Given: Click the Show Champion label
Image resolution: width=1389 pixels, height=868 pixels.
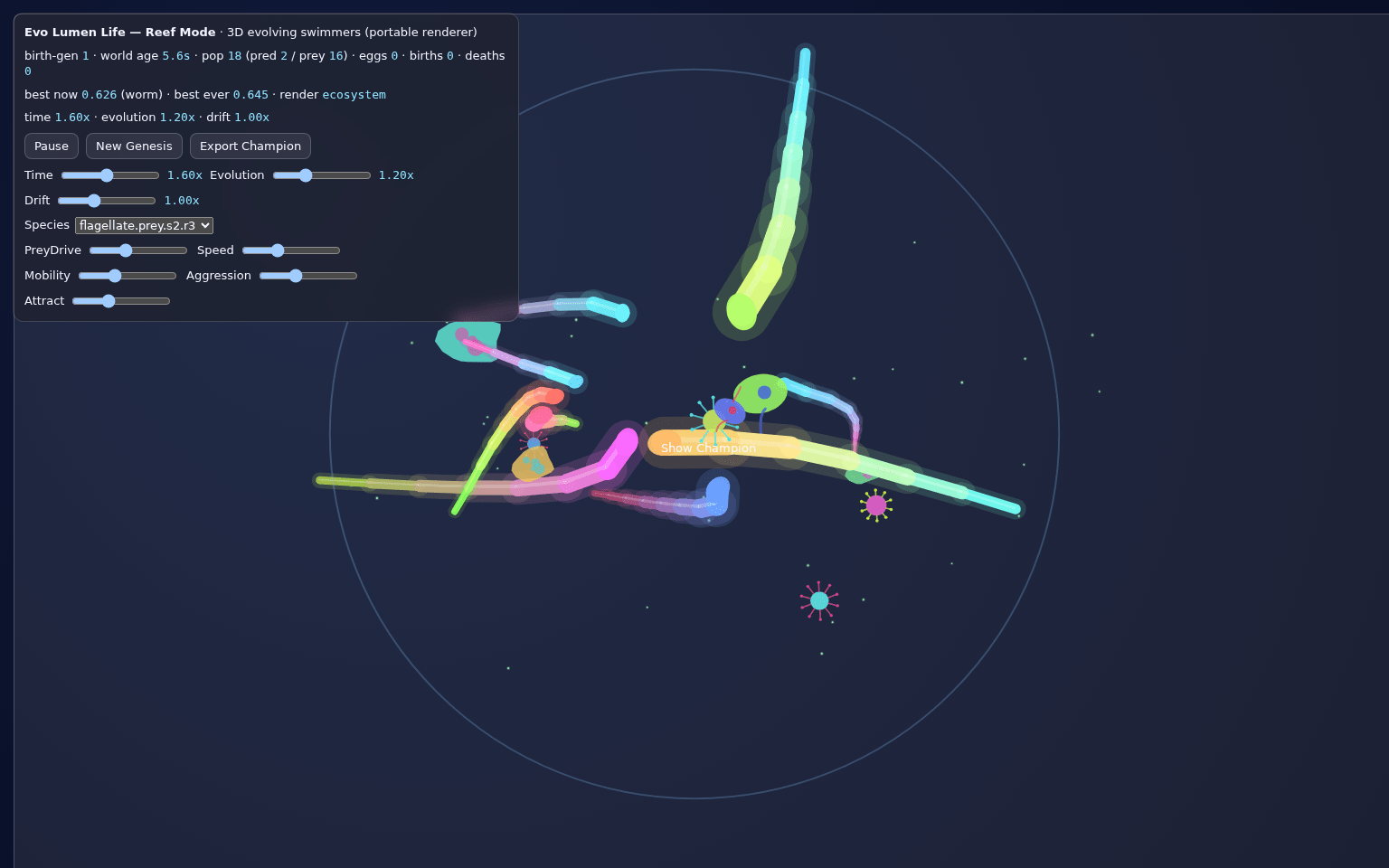Looking at the screenshot, I should point(708,448).
